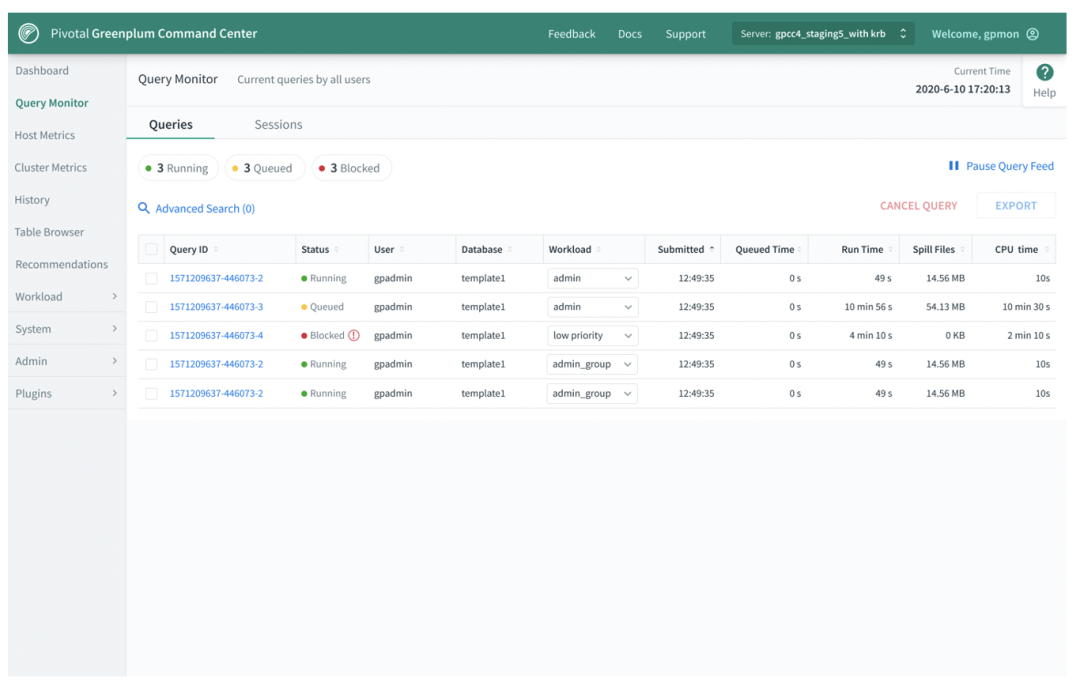This screenshot has height=697, width=1080.
Task: Click the Greenplum logo icon
Action: click(29, 33)
